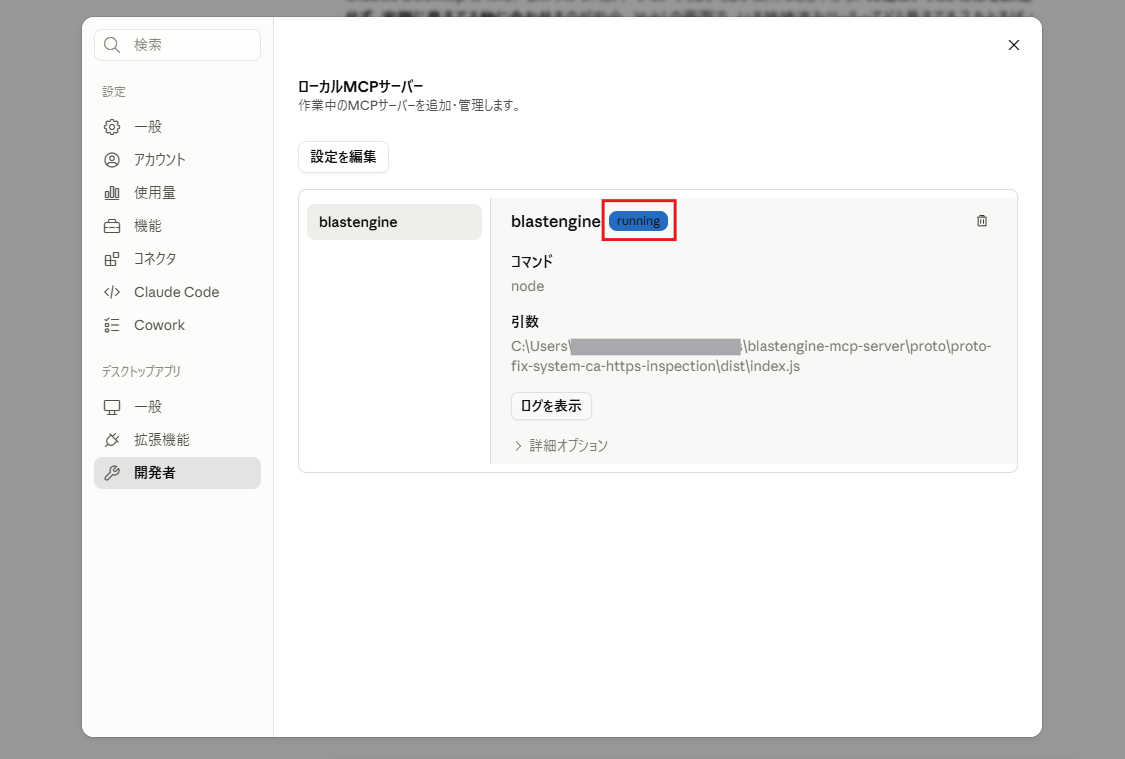This screenshot has width=1125, height=759.
Task: Open the 機能 settings page
Action: tap(177, 226)
